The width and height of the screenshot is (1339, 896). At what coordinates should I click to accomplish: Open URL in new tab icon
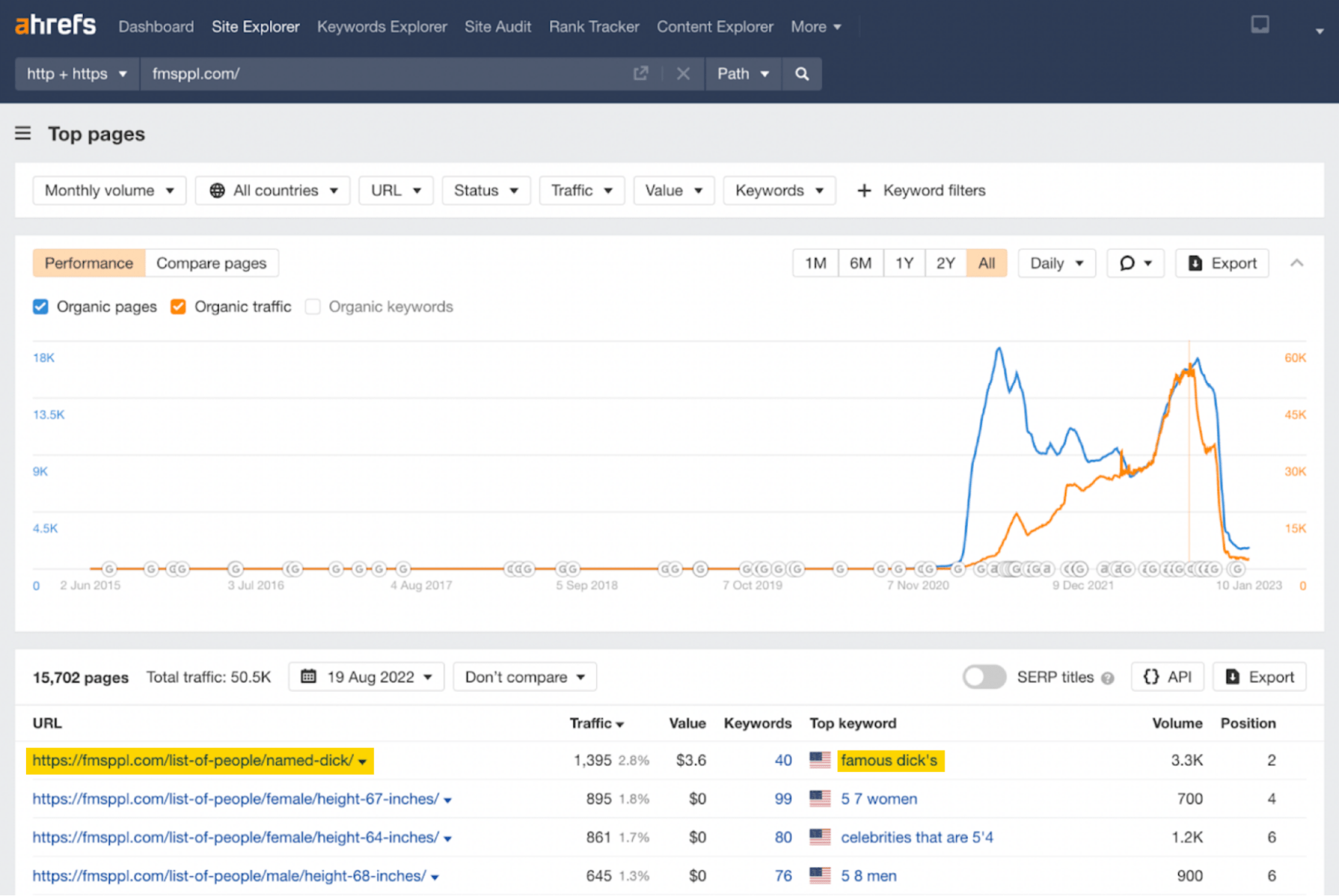click(640, 74)
